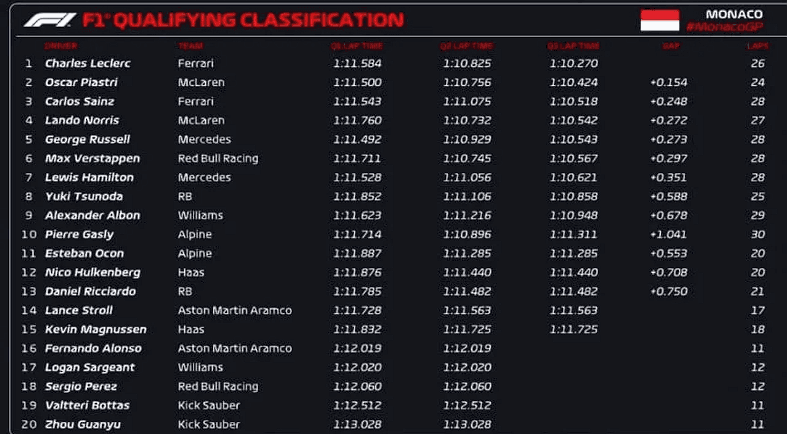Click Oscar Piastri's Q3 time 1:10.424

coord(574,83)
